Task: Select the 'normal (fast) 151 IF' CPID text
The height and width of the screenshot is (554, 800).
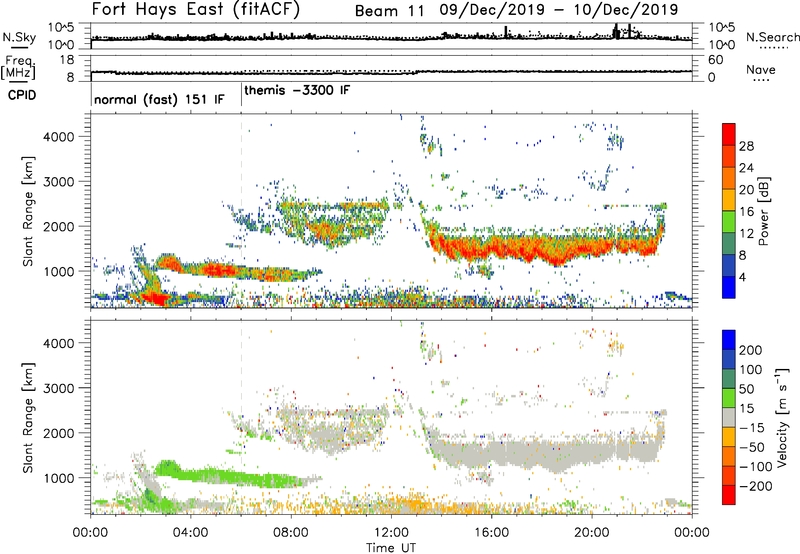Action: (159, 99)
